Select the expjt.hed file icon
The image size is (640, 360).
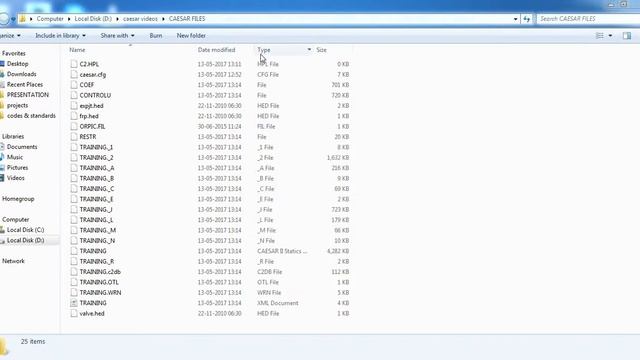click(74, 106)
